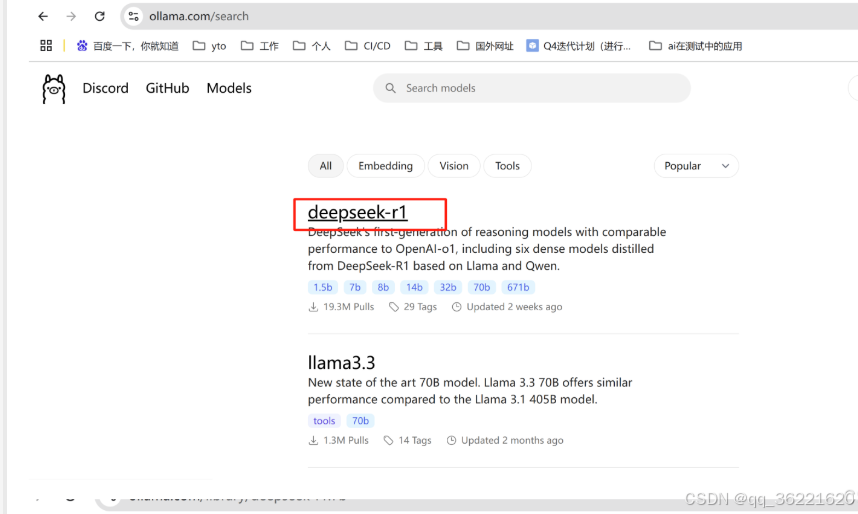Open the 个人 bookmark folder
The image size is (858, 514).
point(312,46)
